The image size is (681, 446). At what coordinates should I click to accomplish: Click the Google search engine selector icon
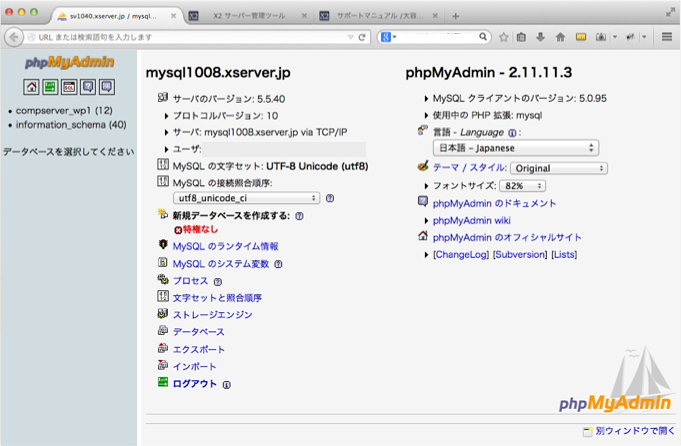click(388, 37)
